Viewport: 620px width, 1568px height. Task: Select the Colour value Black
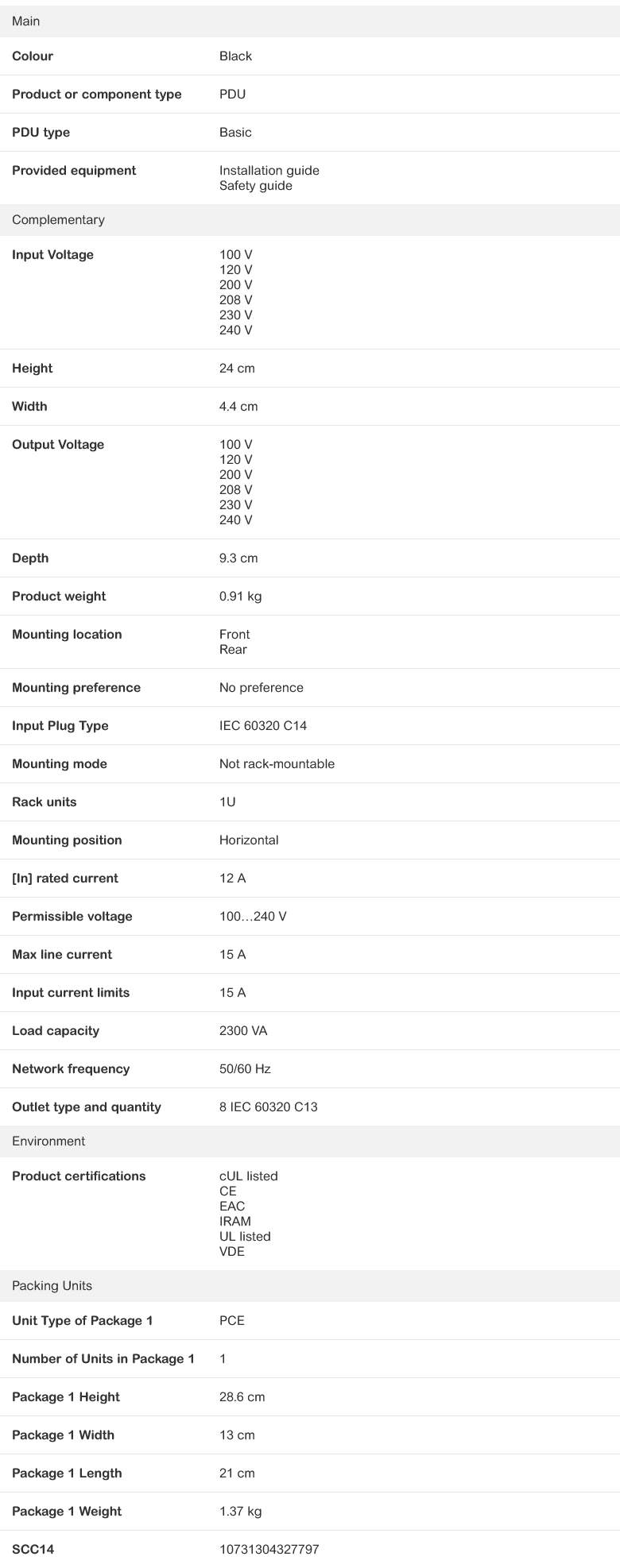point(235,56)
